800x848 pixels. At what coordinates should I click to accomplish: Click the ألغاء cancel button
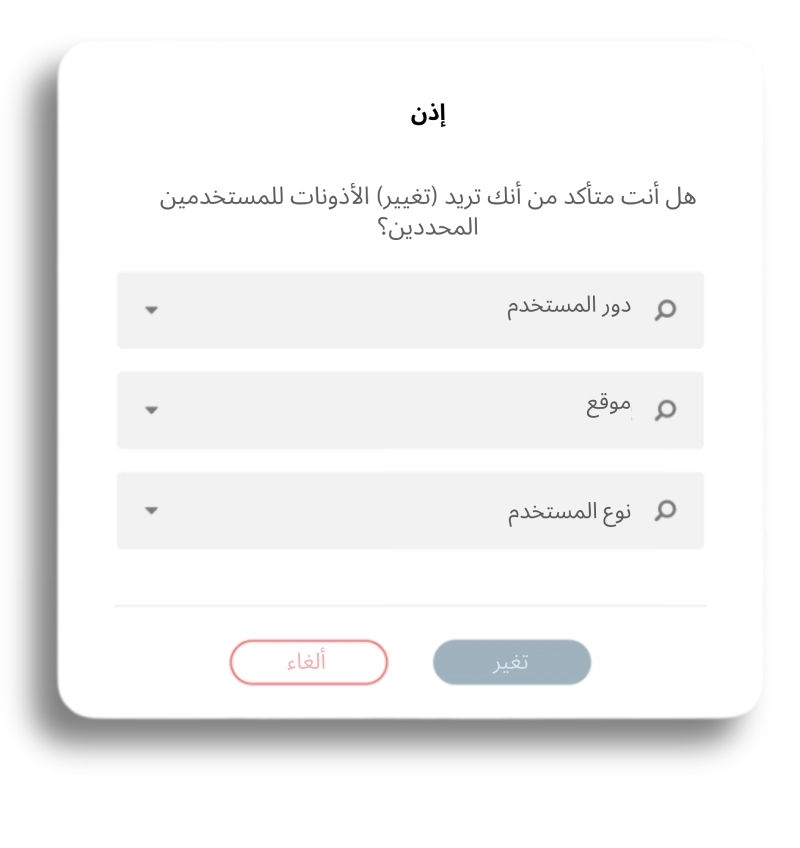click(x=308, y=662)
